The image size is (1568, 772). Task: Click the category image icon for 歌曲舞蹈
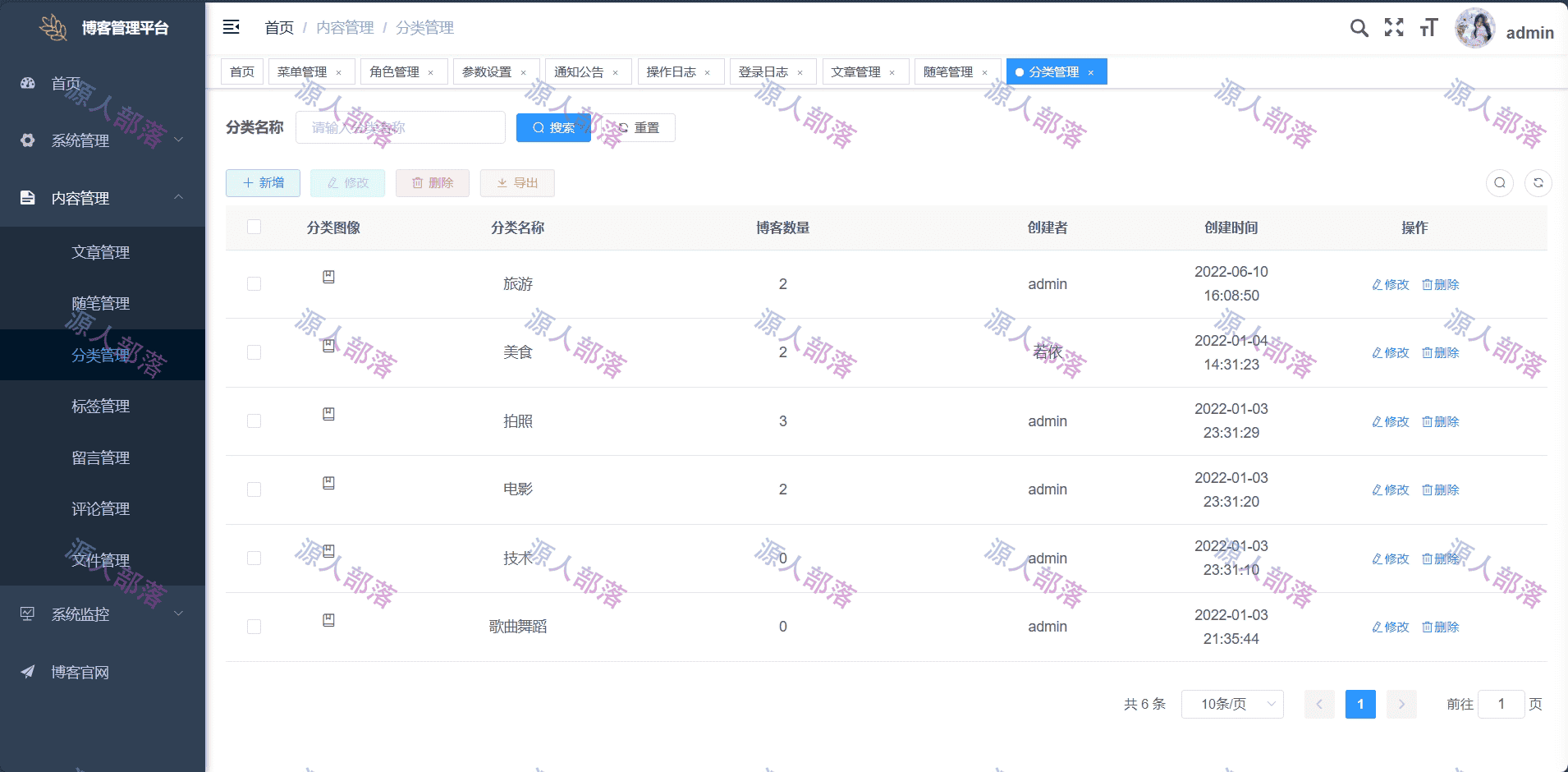tap(328, 620)
